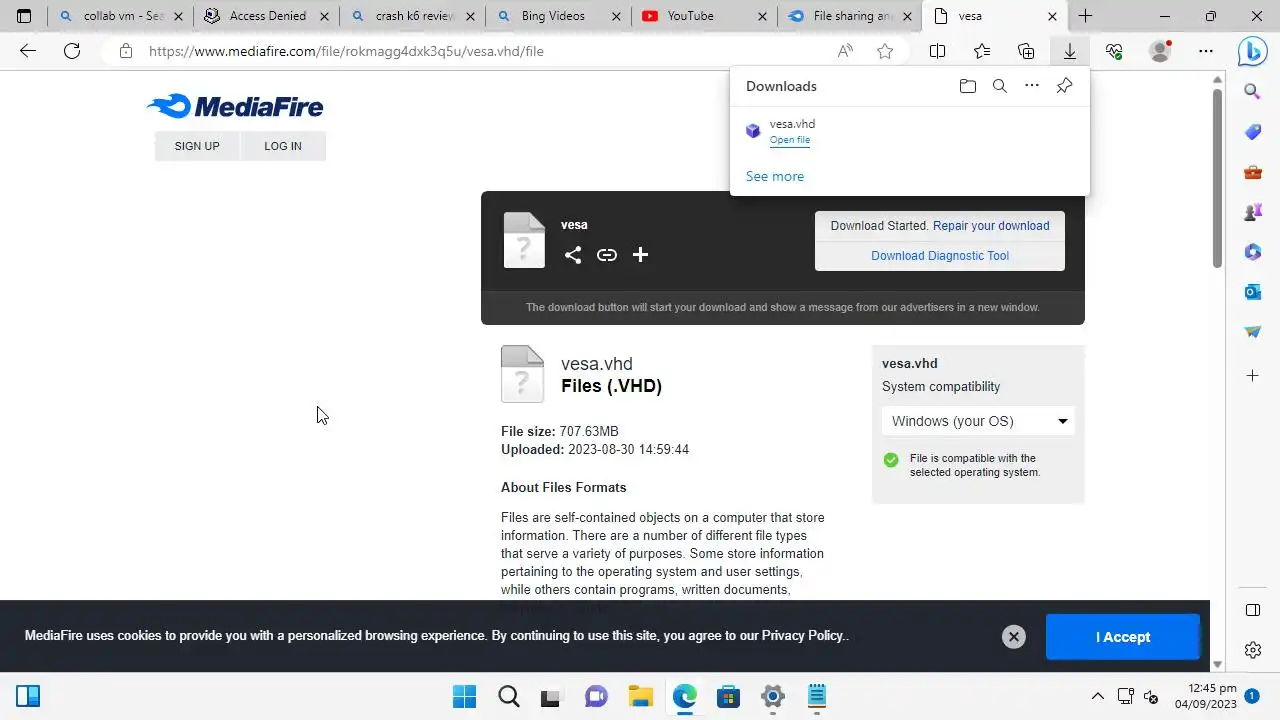1280x720 pixels.
Task: Open Microsoft Store from taskbar
Action: [729, 696]
